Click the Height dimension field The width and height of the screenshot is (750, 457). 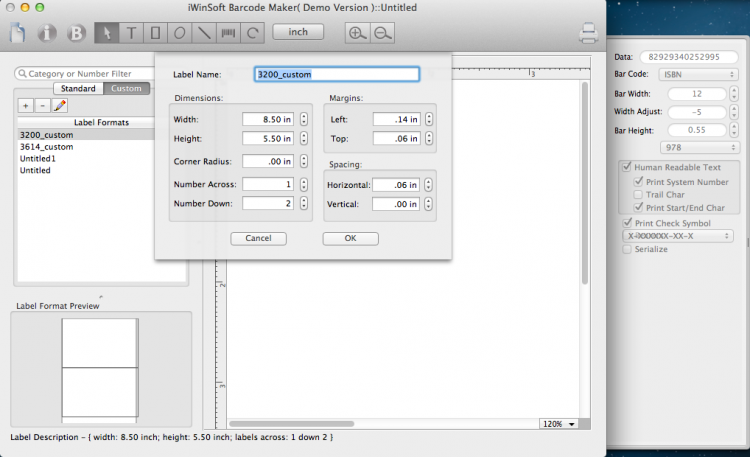[x=268, y=138]
